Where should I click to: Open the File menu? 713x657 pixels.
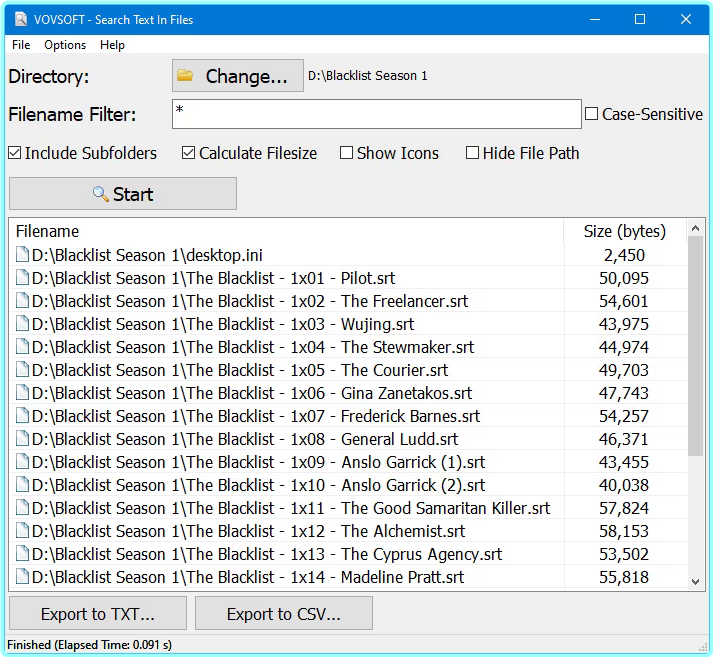coord(21,45)
